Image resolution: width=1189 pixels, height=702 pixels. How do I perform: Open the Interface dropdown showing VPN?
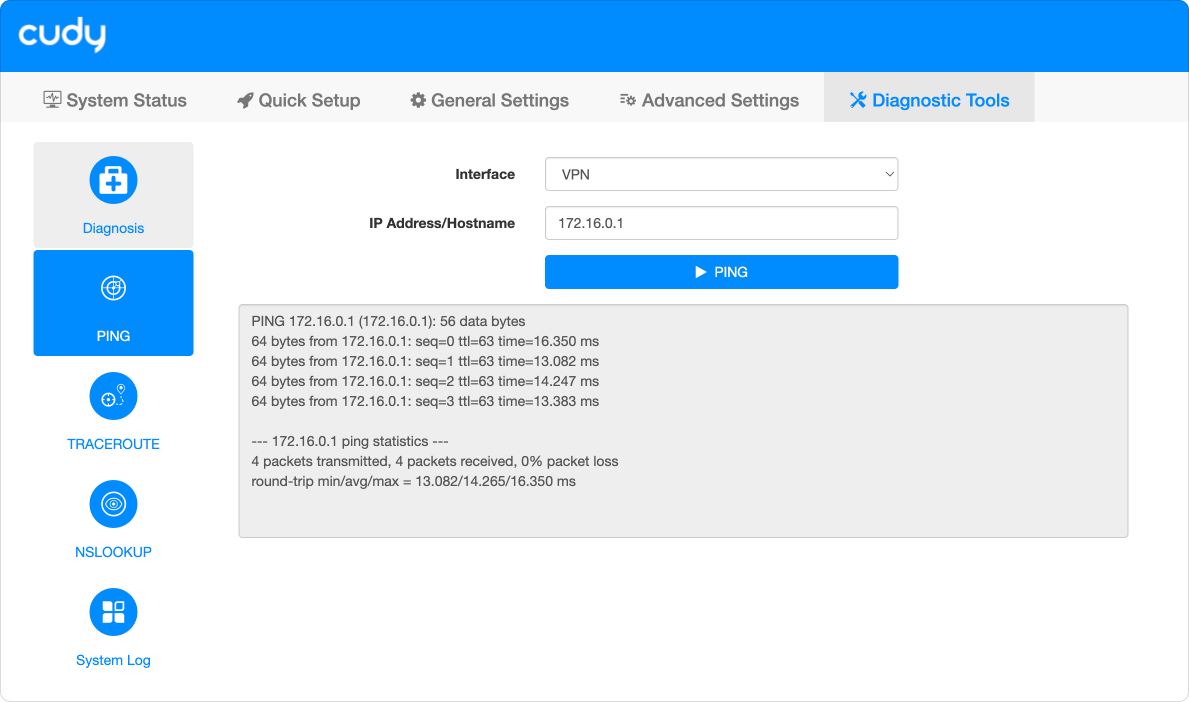point(720,174)
